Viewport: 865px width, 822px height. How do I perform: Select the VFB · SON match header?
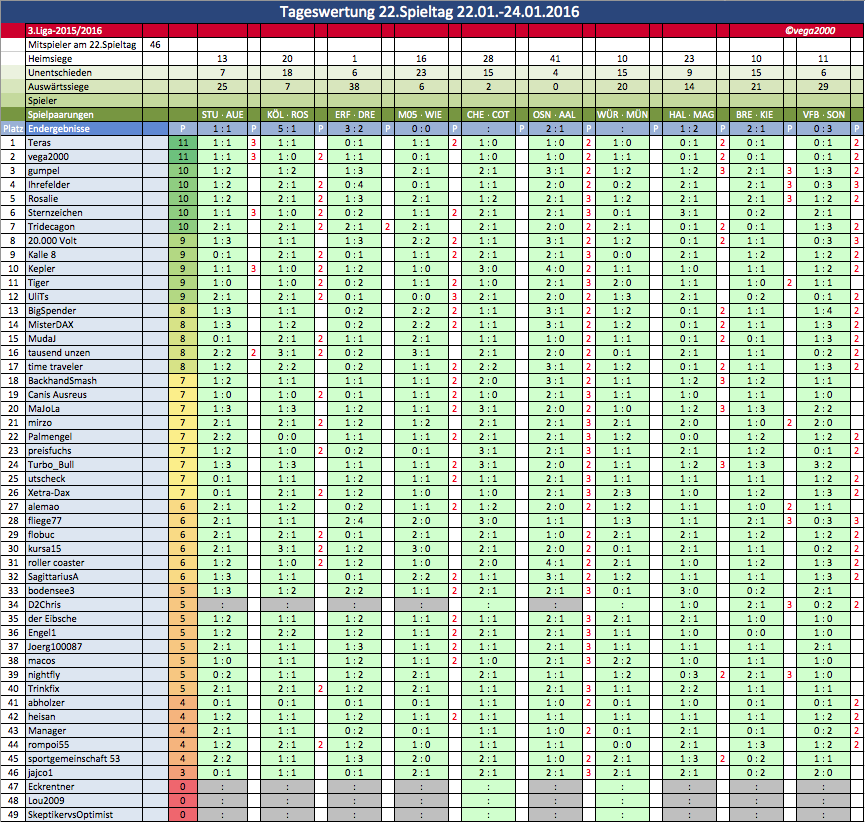824,115
